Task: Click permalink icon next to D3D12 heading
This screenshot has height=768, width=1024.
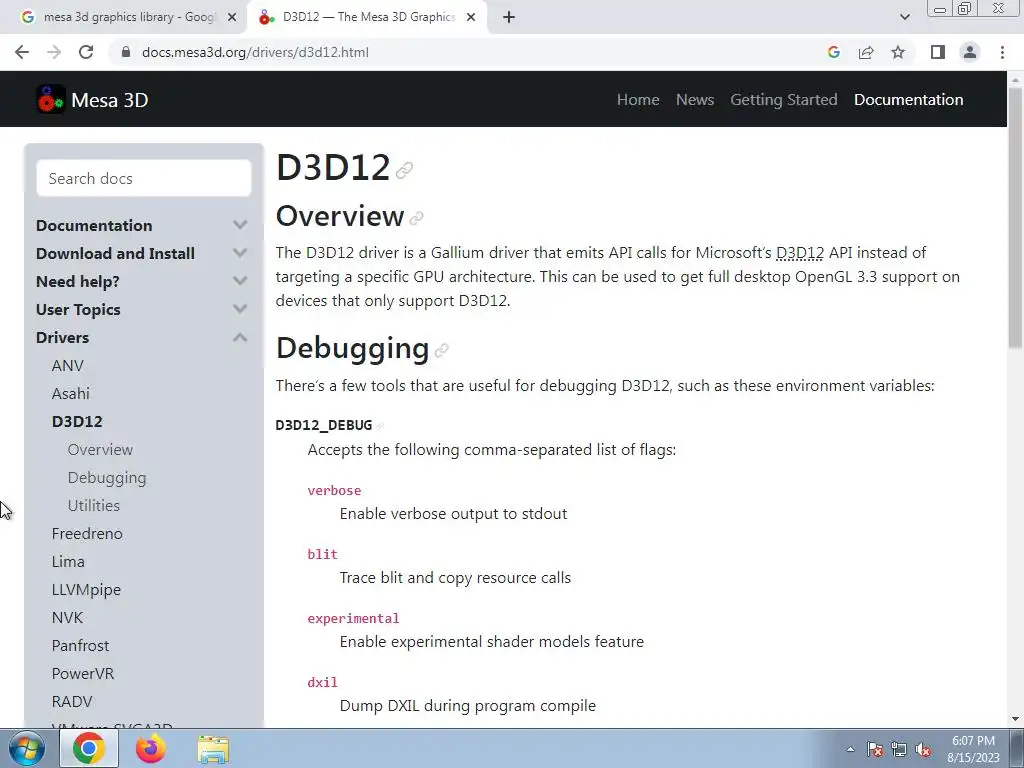Action: pos(404,170)
